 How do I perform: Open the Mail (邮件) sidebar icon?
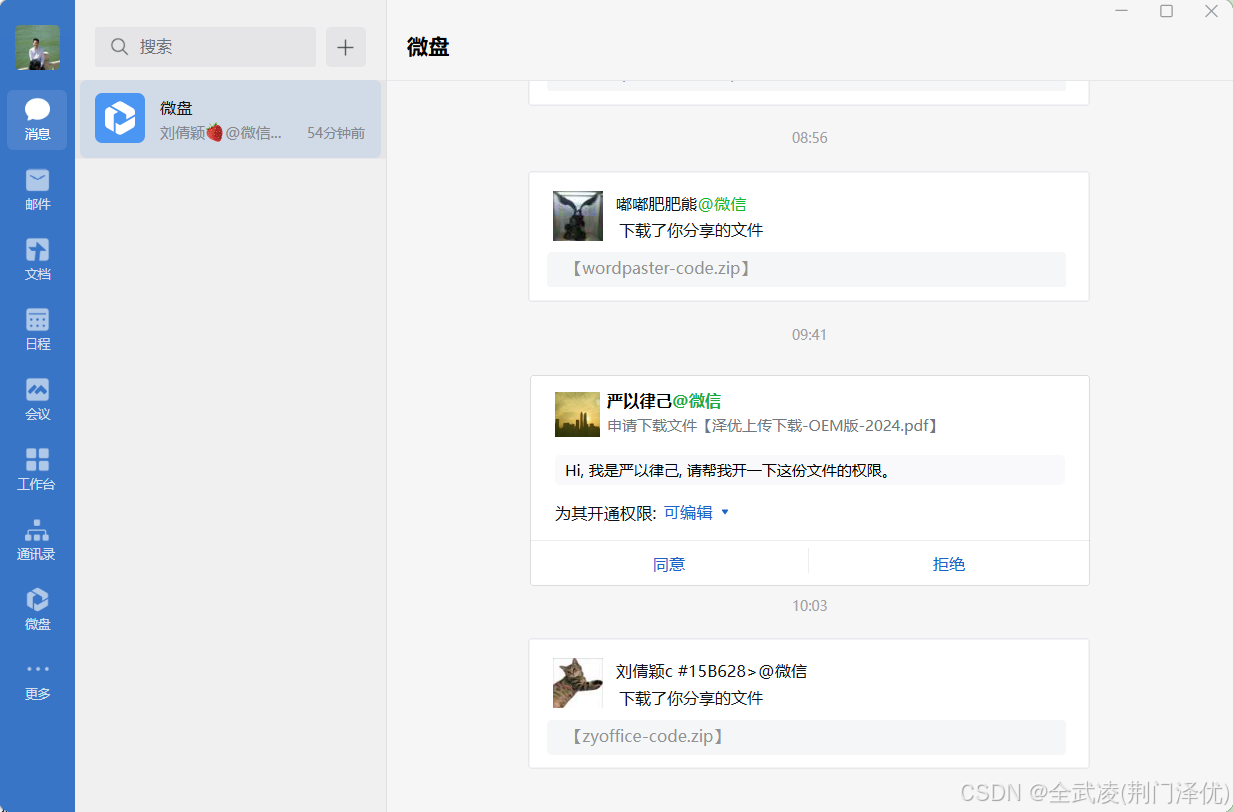pyautogui.click(x=37, y=190)
